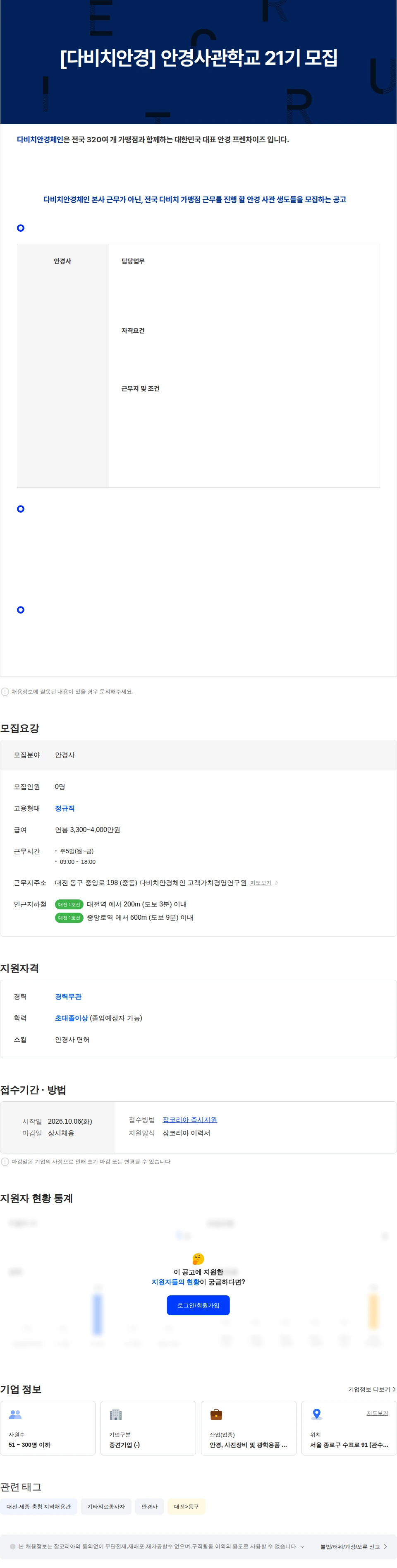Click the 대전 1호선 badge for 중앙로역
The height and width of the screenshot is (1568, 397).
click(x=69, y=917)
